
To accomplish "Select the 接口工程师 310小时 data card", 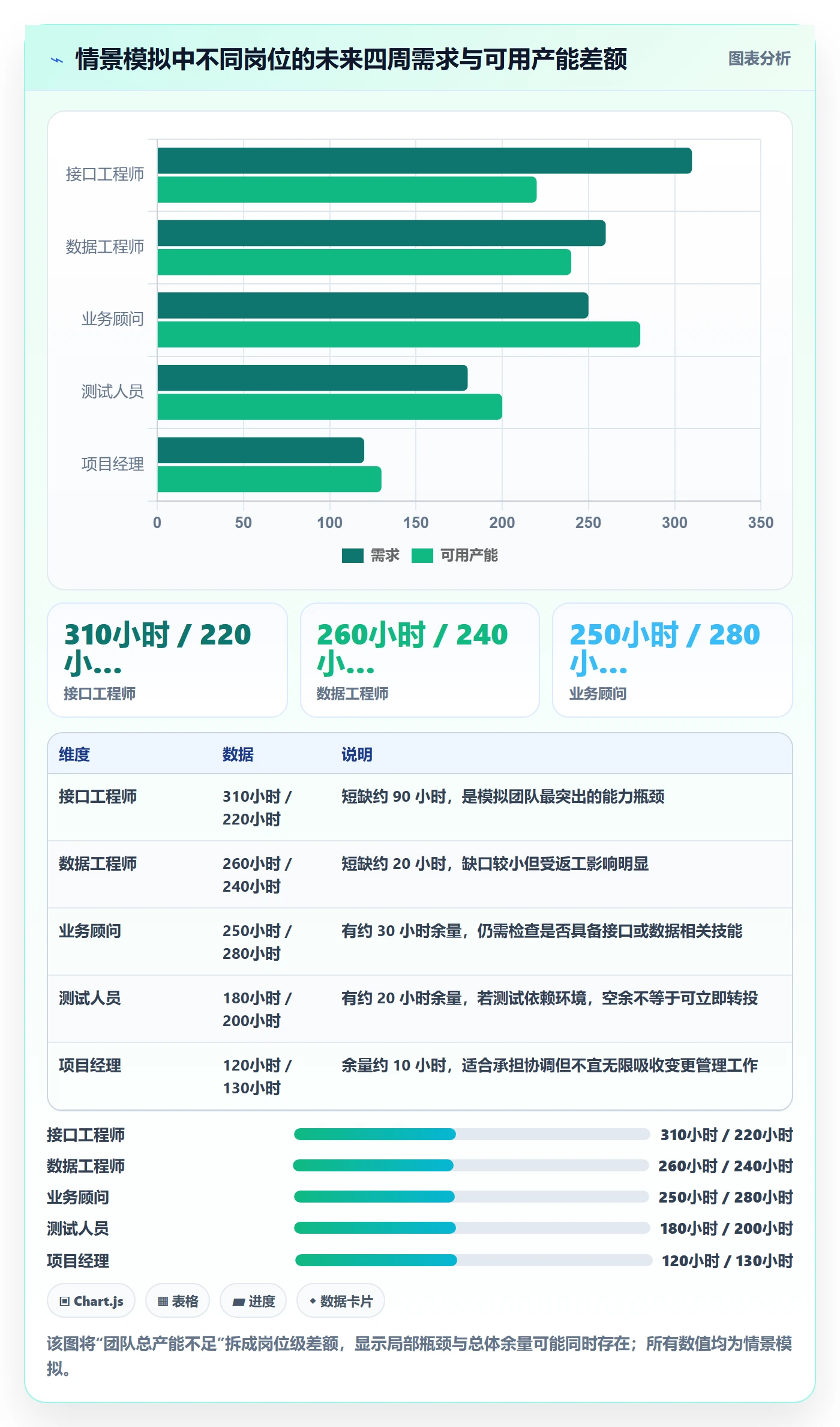I will coord(167,660).
